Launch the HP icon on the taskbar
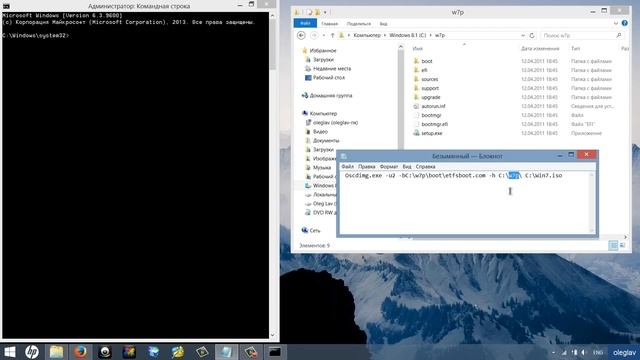The image size is (640, 360). (32, 352)
